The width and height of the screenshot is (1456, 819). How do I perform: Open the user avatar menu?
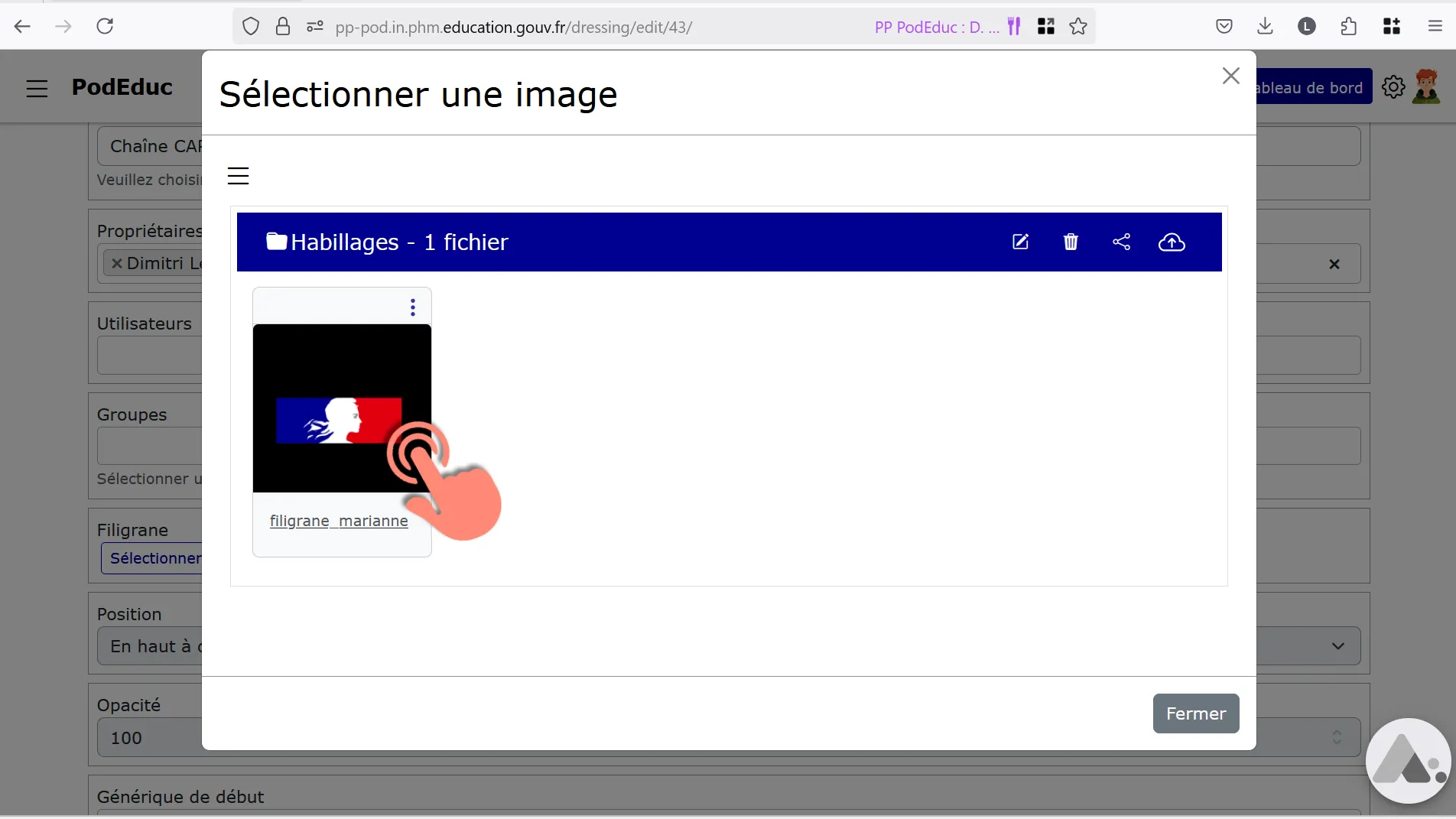[x=1426, y=86]
